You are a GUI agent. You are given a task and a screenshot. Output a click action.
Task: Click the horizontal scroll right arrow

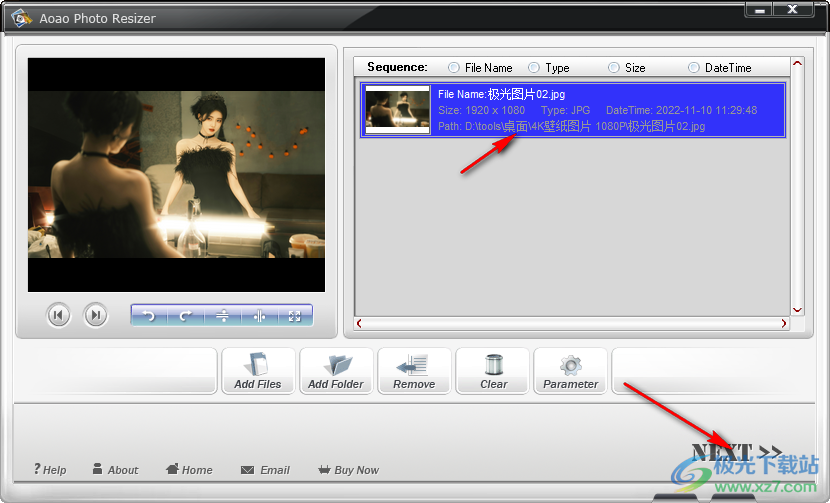[x=784, y=324]
